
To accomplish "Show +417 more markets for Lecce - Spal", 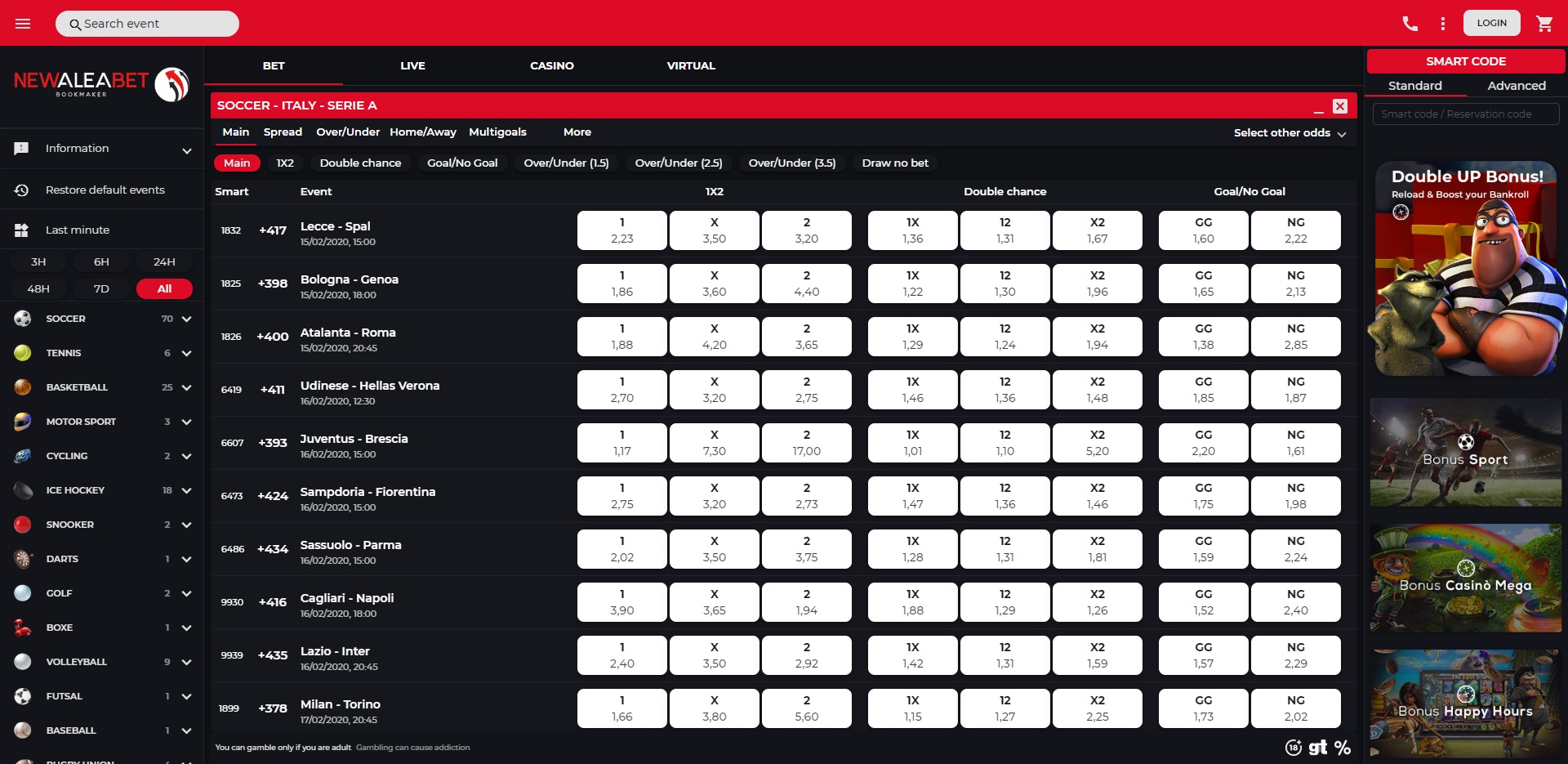I will pyautogui.click(x=273, y=230).
